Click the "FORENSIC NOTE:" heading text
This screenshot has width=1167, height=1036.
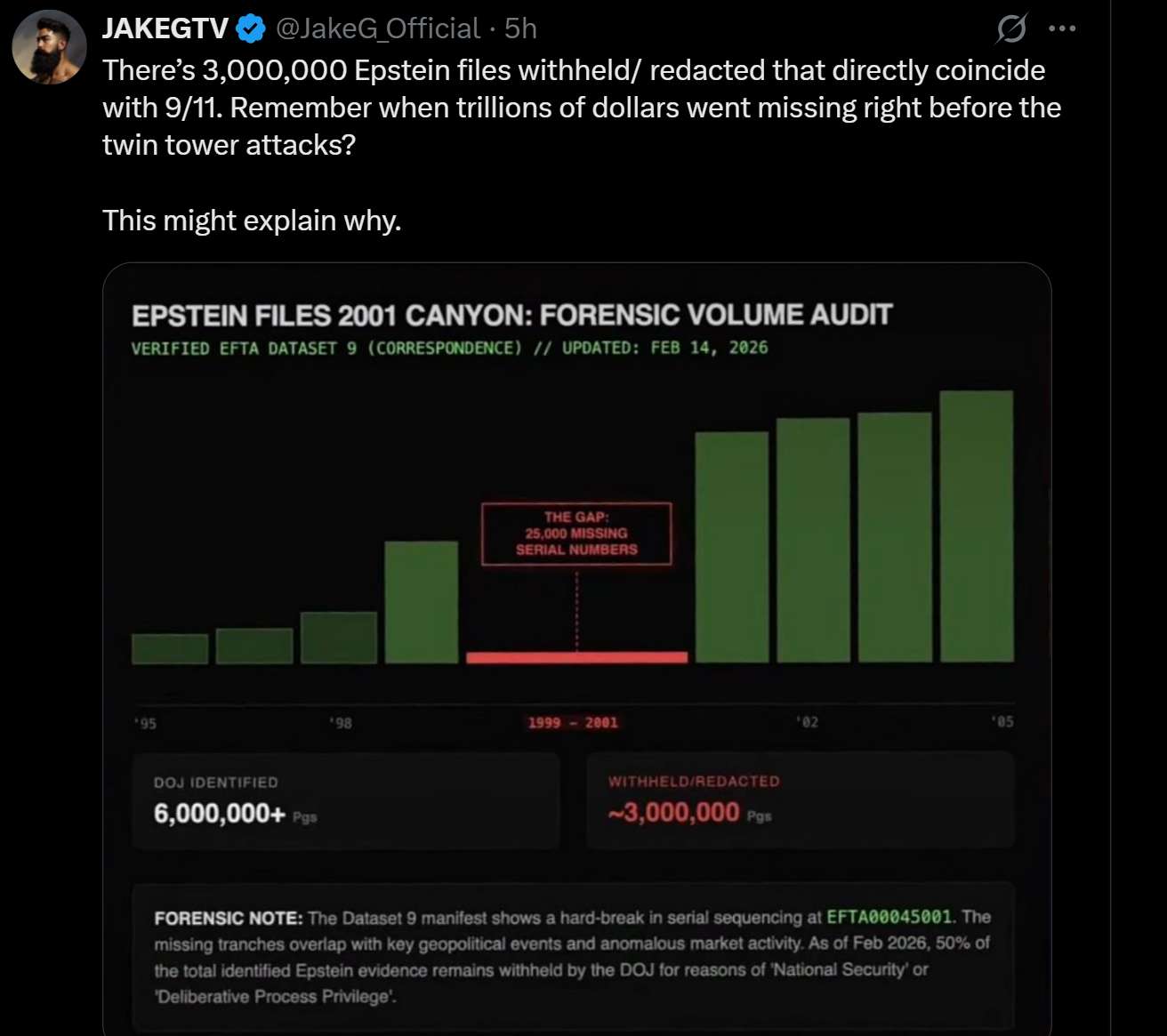[x=228, y=918]
